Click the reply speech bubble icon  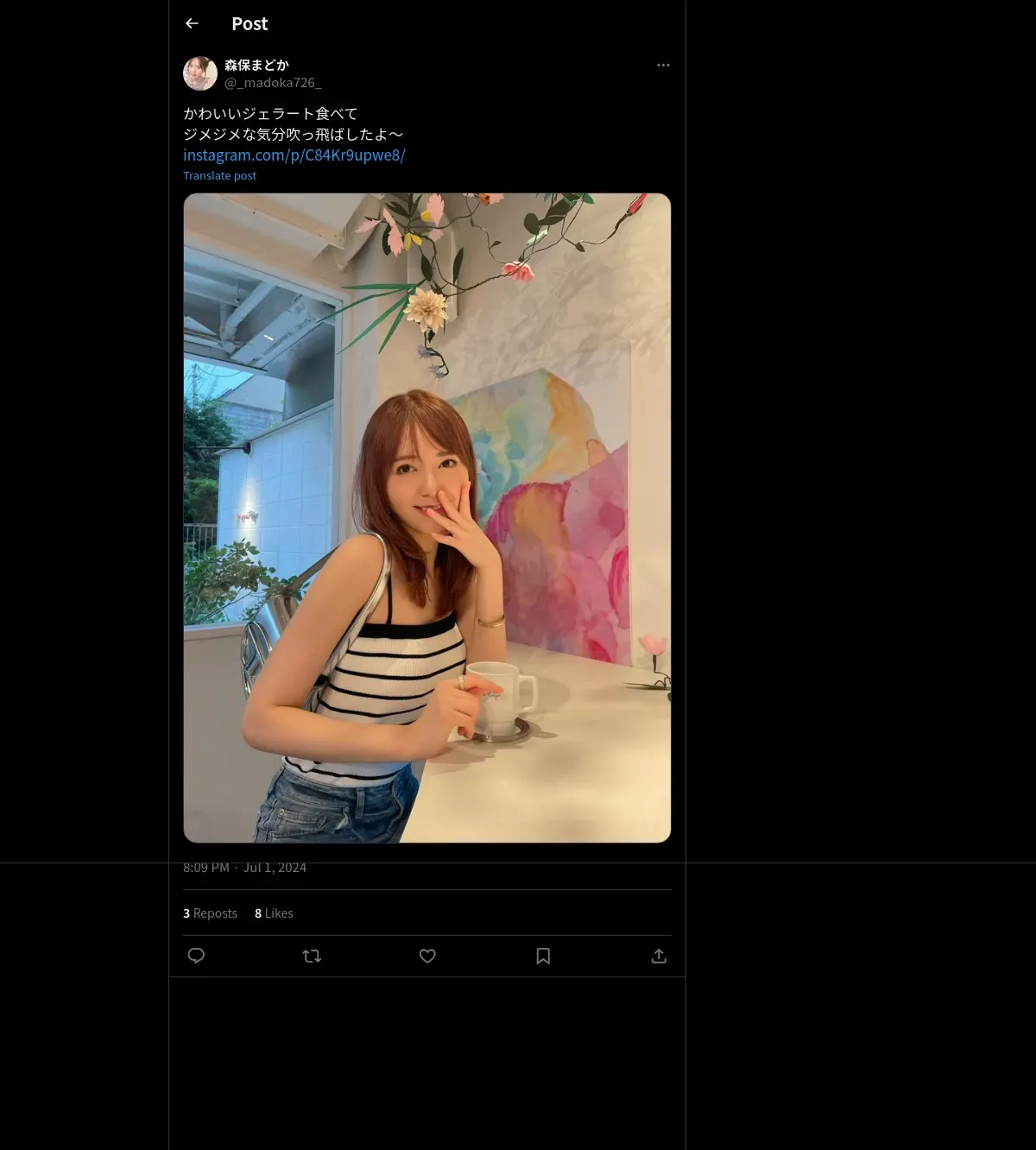196,956
